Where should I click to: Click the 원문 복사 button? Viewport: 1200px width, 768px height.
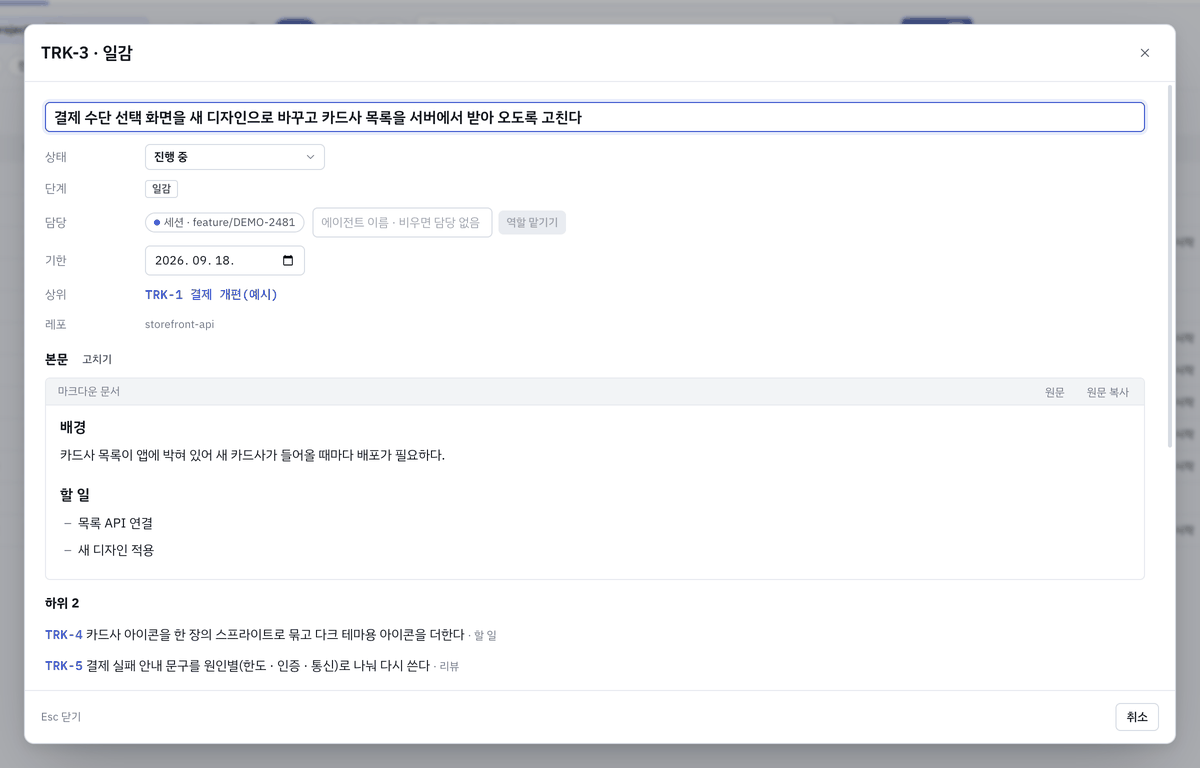(1108, 392)
